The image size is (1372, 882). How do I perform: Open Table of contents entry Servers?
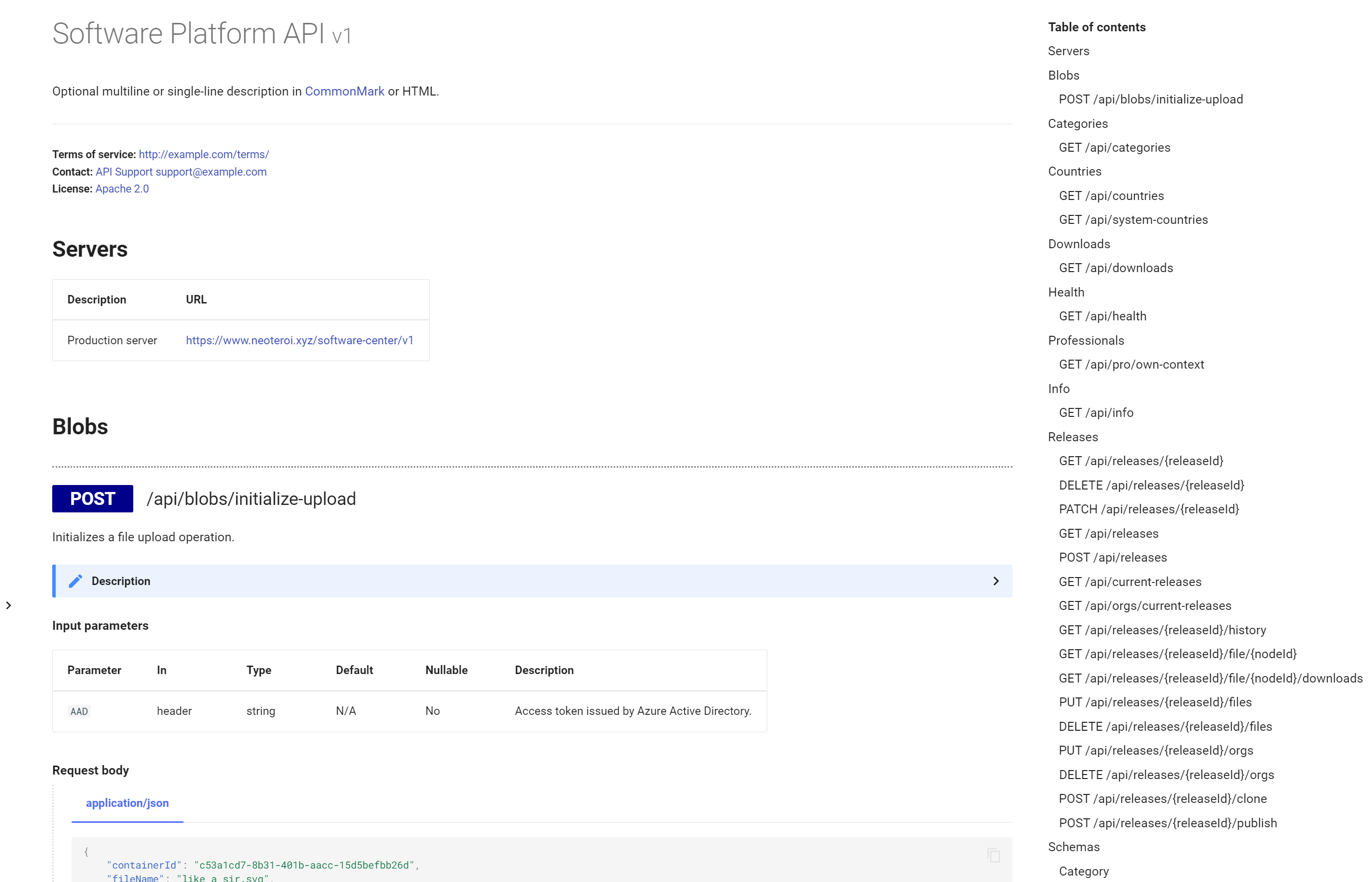coord(1068,51)
